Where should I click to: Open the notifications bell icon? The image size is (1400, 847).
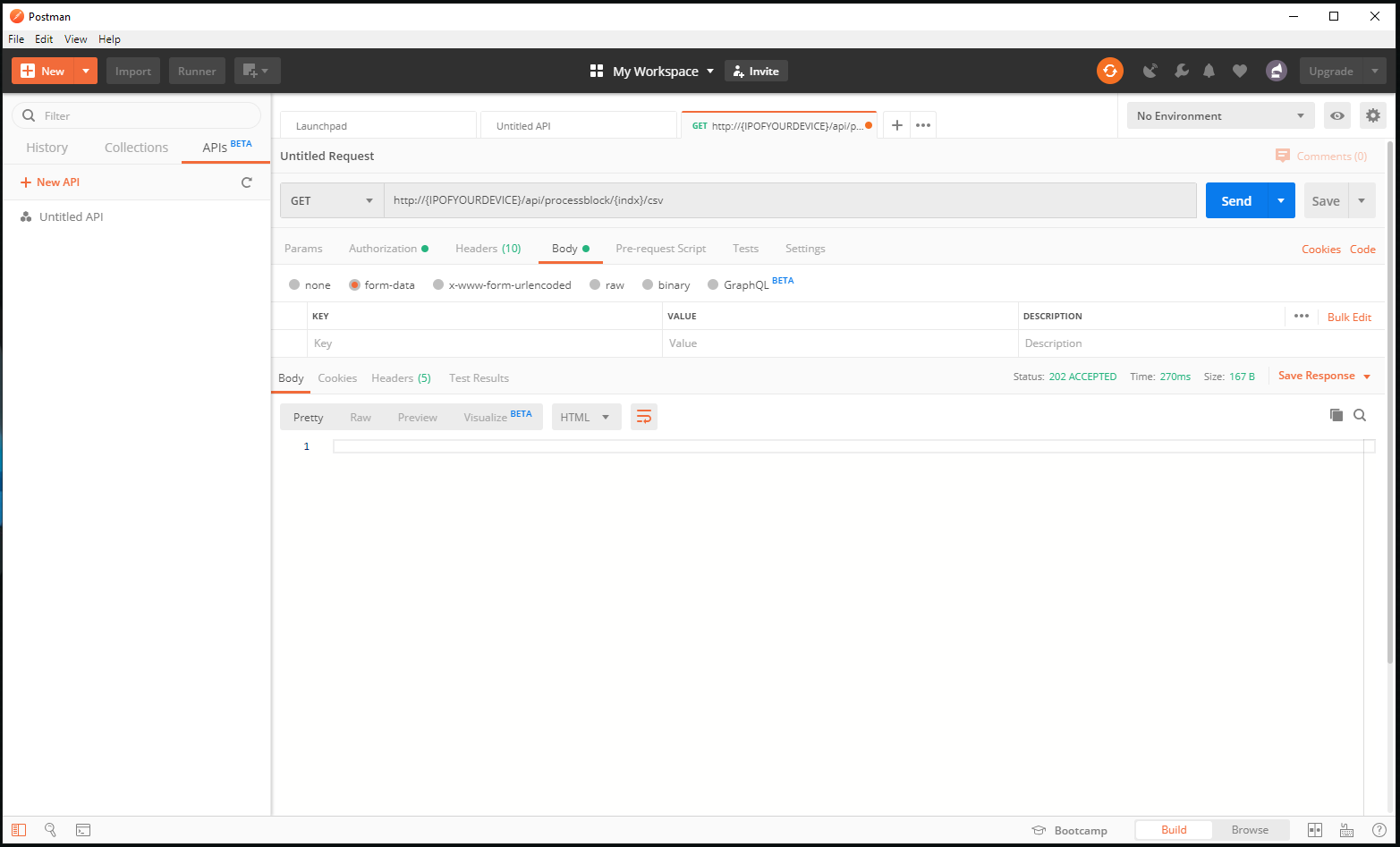point(1209,71)
